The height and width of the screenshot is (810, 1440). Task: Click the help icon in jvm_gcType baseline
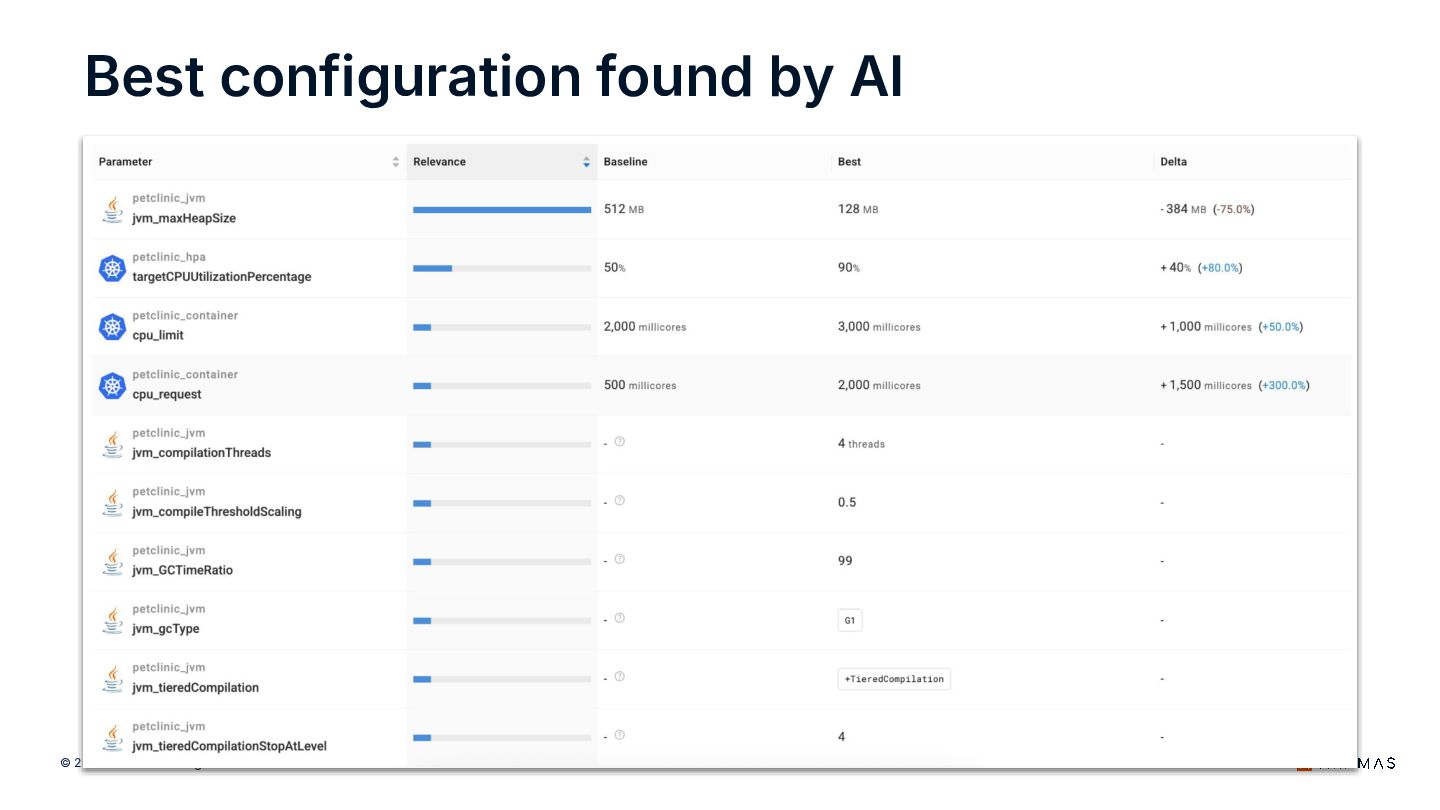coord(620,618)
